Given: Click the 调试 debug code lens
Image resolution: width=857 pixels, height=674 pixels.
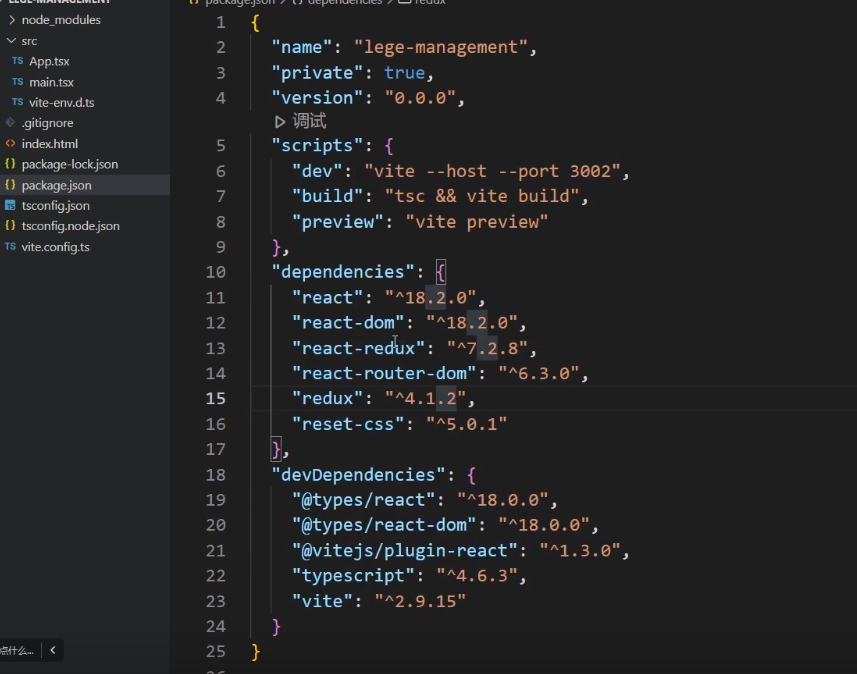Looking at the screenshot, I should coord(309,121).
